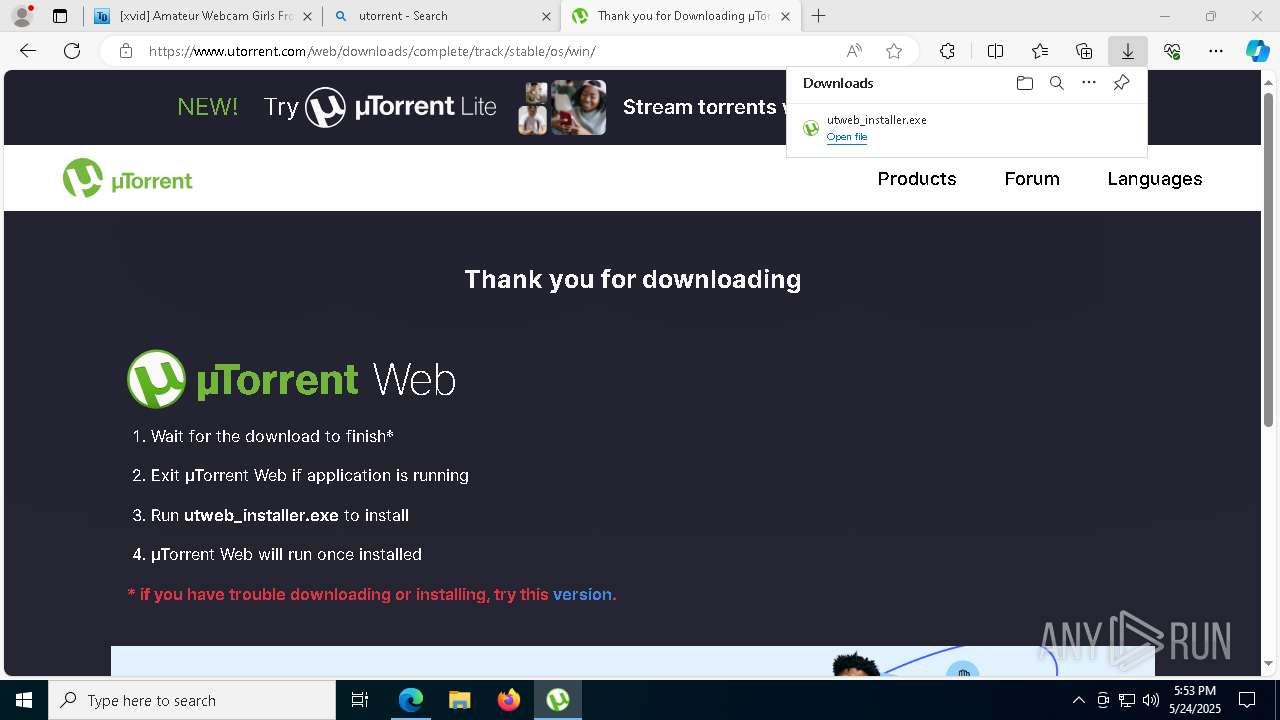Image resolution: width=1280 pixels, height=720 pixels.
Task: Open the Languages menu
Action: point(1155,179)
